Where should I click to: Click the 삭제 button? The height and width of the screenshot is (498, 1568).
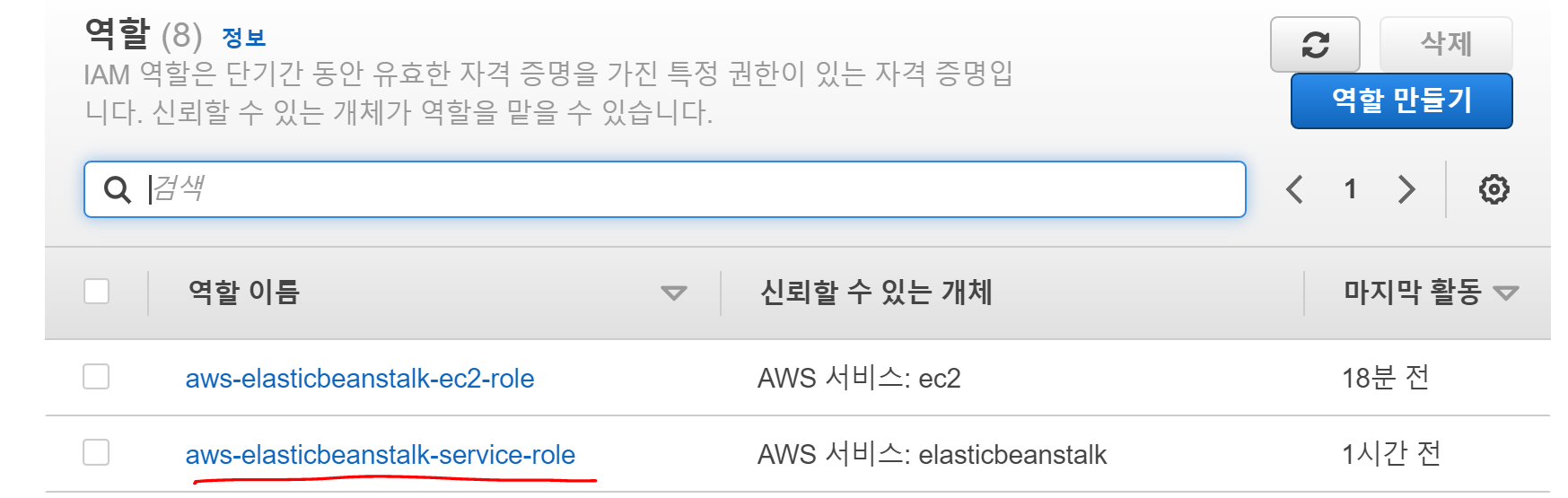(1446, 44)
